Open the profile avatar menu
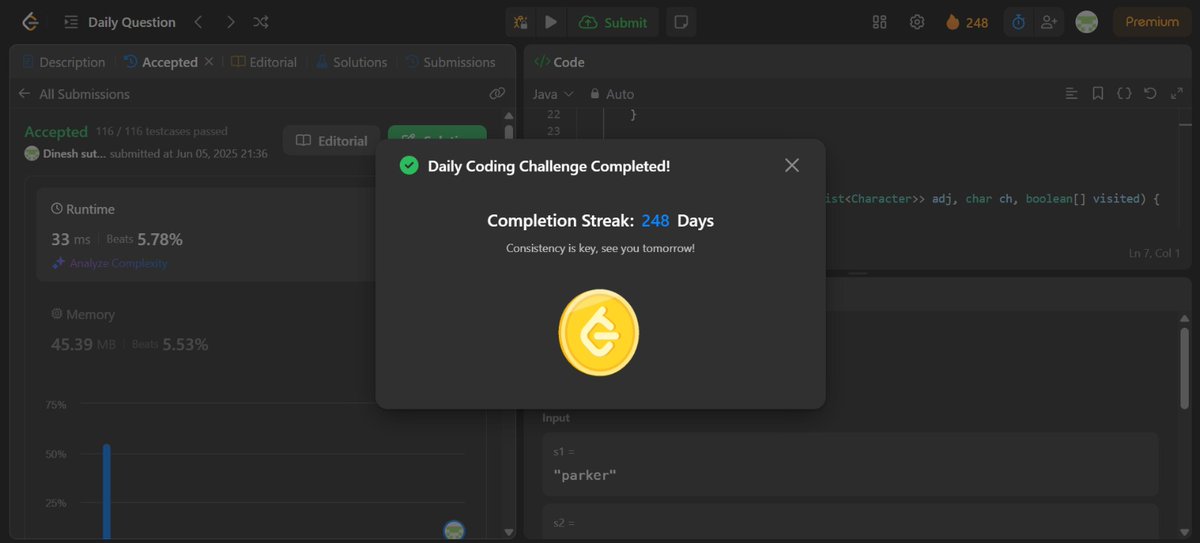Screen dimensions: 1200x543 click(x=1087, y=22)
